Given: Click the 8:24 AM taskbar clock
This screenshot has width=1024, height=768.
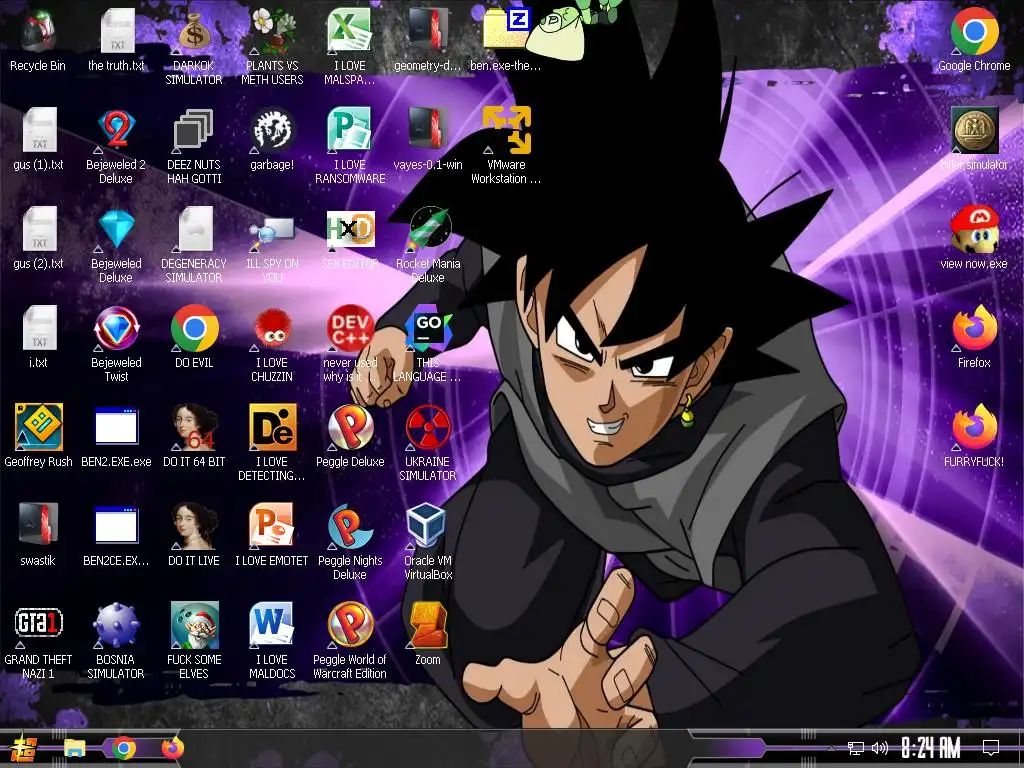Looking at the screenshot, I should coord(931,748).
